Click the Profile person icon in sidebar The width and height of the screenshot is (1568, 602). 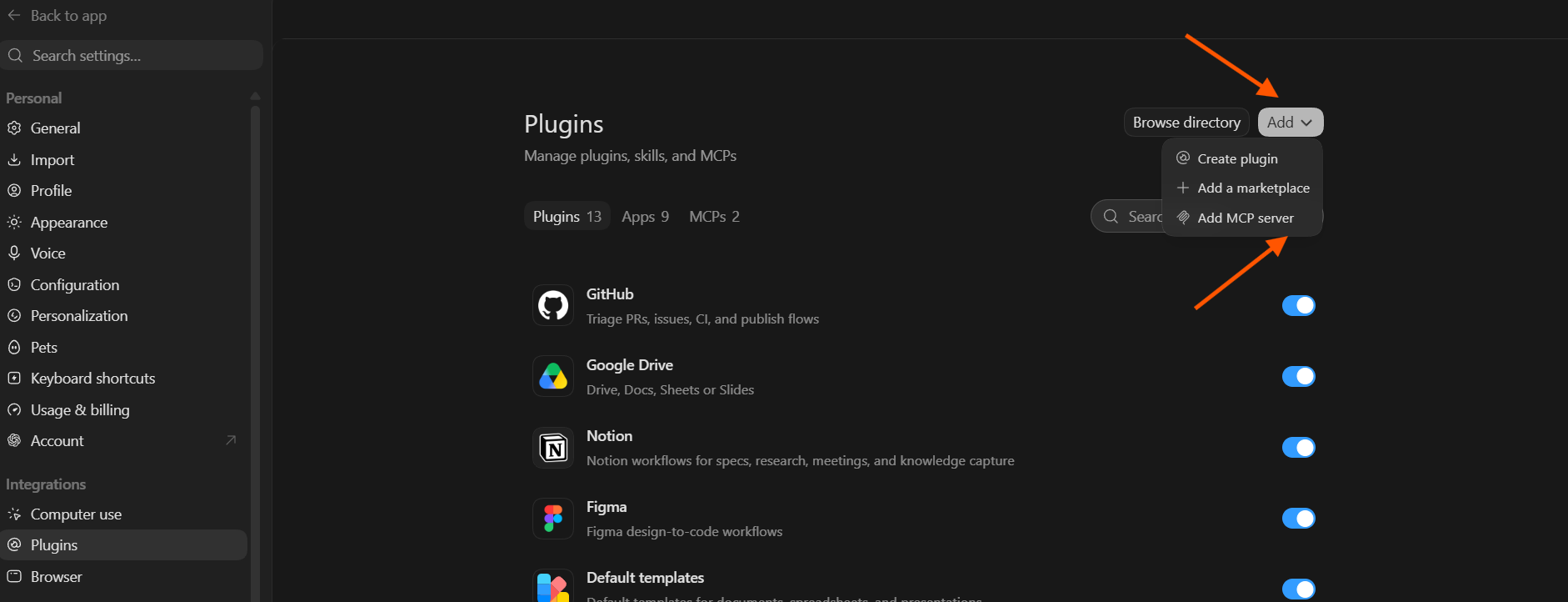14,191
